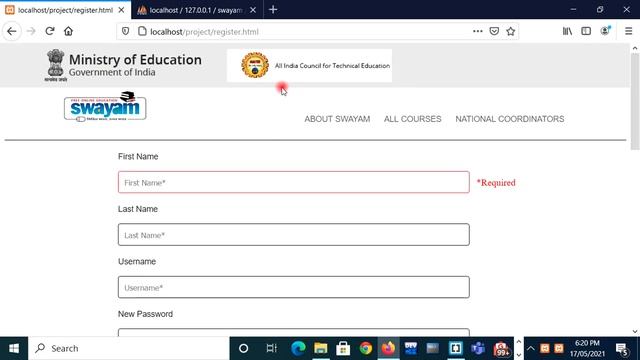
Task: Click the Ministry of Education emblem
Action: point(56,65)
